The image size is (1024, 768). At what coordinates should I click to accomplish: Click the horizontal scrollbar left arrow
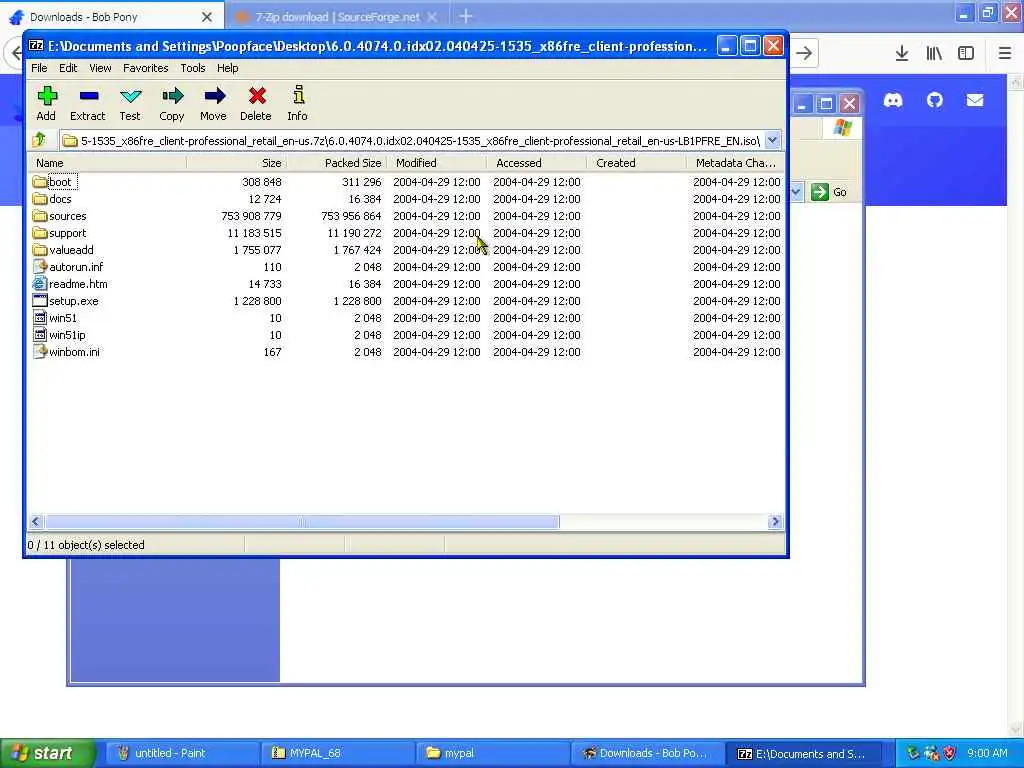coord(37,522)
